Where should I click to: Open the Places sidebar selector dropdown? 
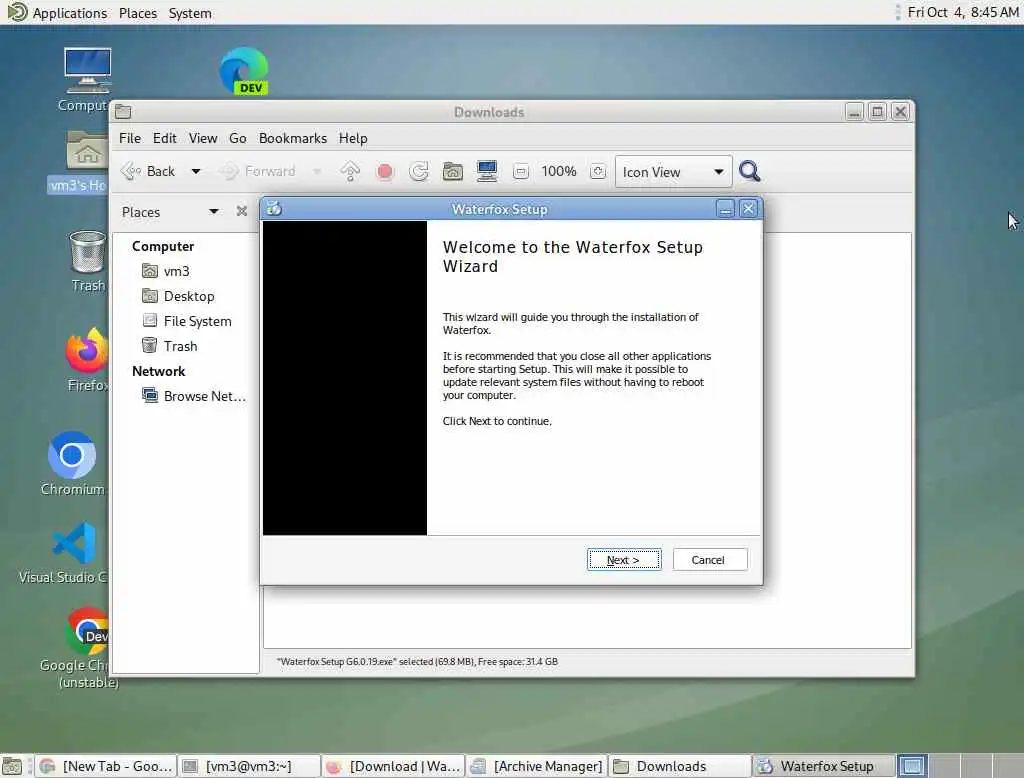pyautogui.click(x=170, y=212)
